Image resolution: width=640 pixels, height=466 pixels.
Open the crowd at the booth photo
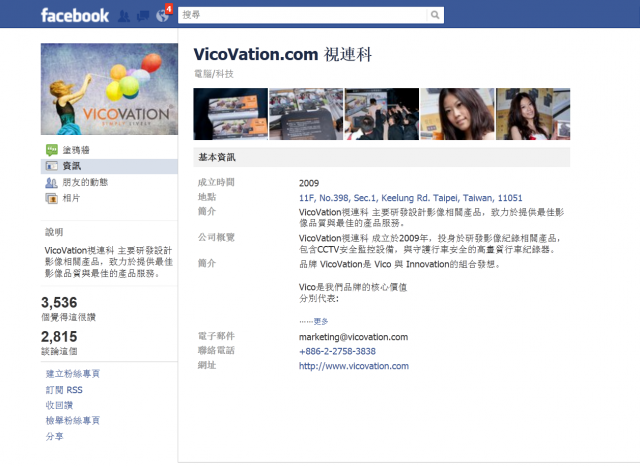pos(382,114)
